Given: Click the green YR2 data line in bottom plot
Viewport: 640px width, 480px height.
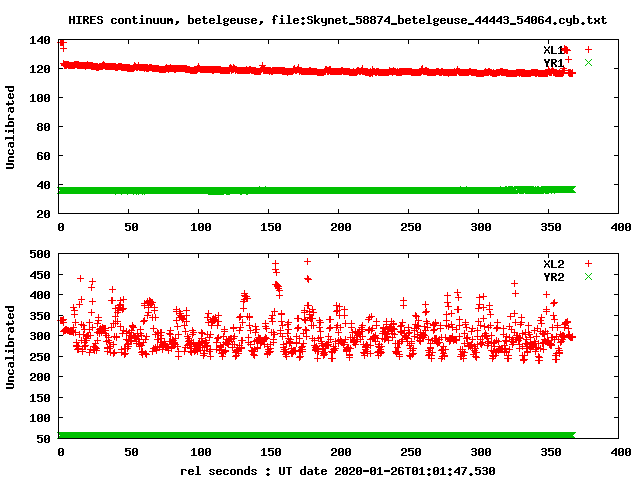Looking at the screenshot, I should click(x=300, y=435).
